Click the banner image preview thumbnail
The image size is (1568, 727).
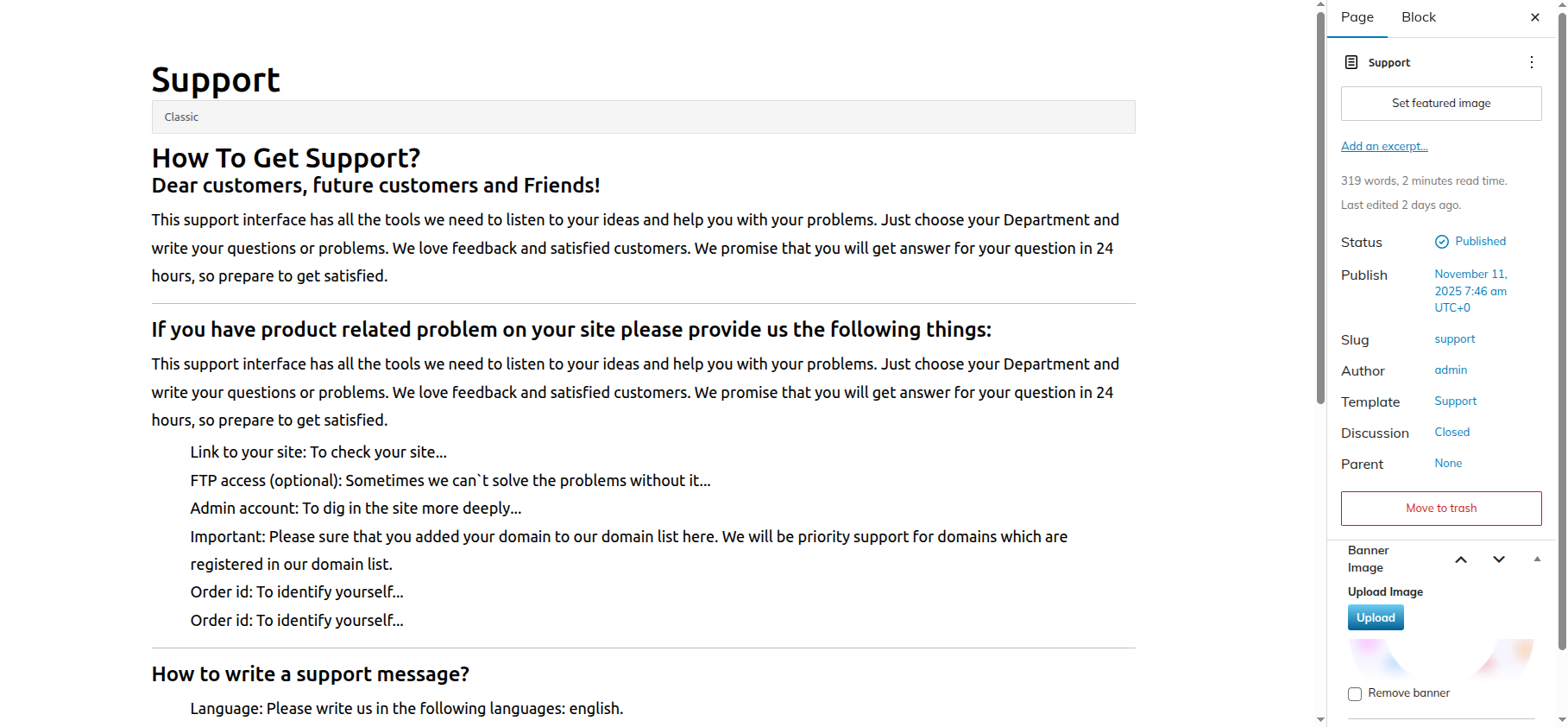point(1441,660)
